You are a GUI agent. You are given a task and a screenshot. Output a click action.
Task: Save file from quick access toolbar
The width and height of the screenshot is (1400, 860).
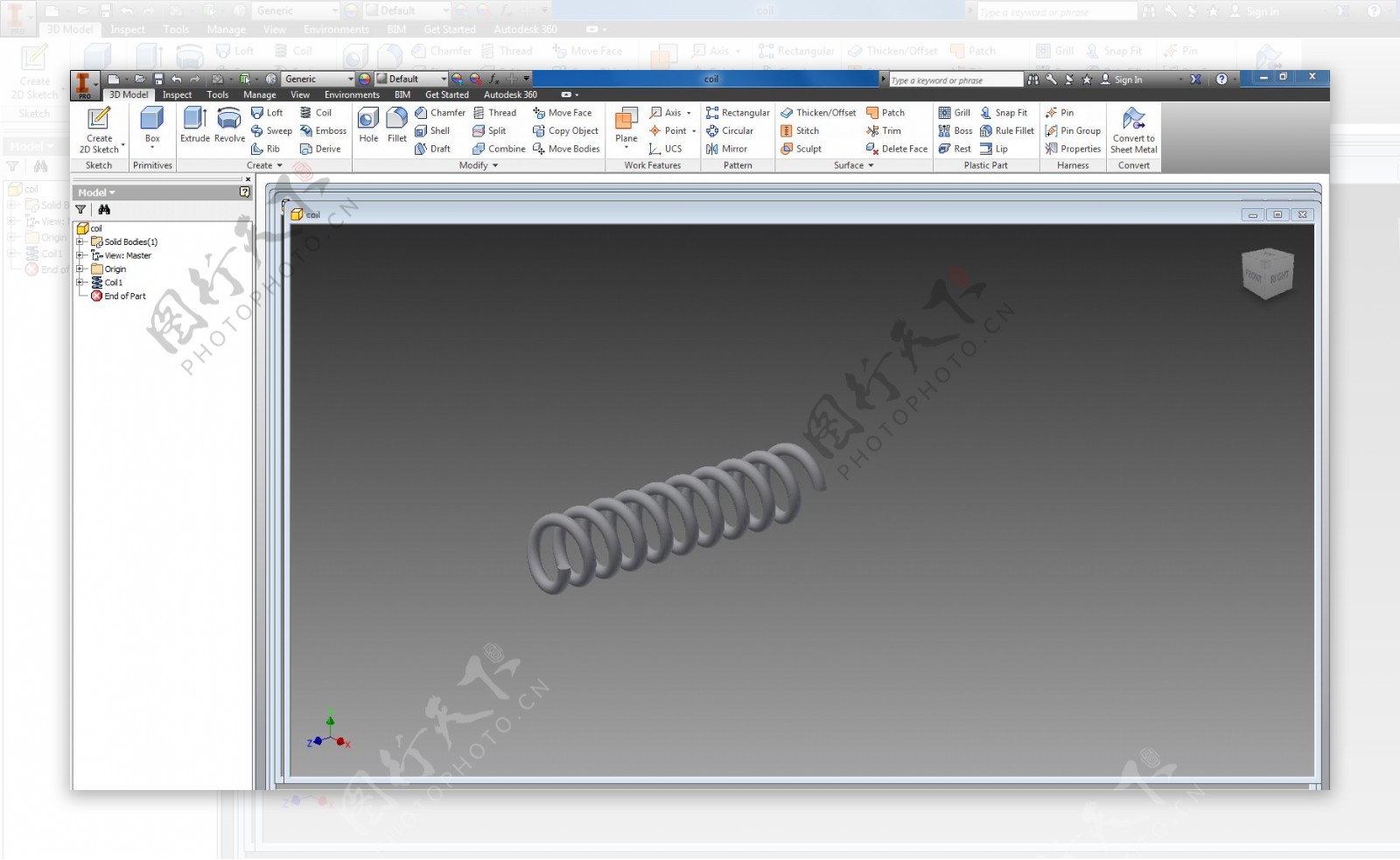158,79
